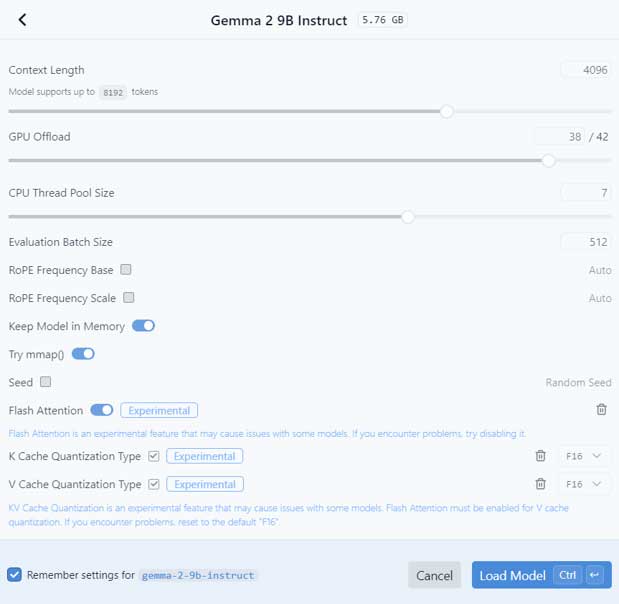Toggle Keep Model in Memory switch
The width and height of the screenshot is (619, 604).
click(x=143, y=326)
